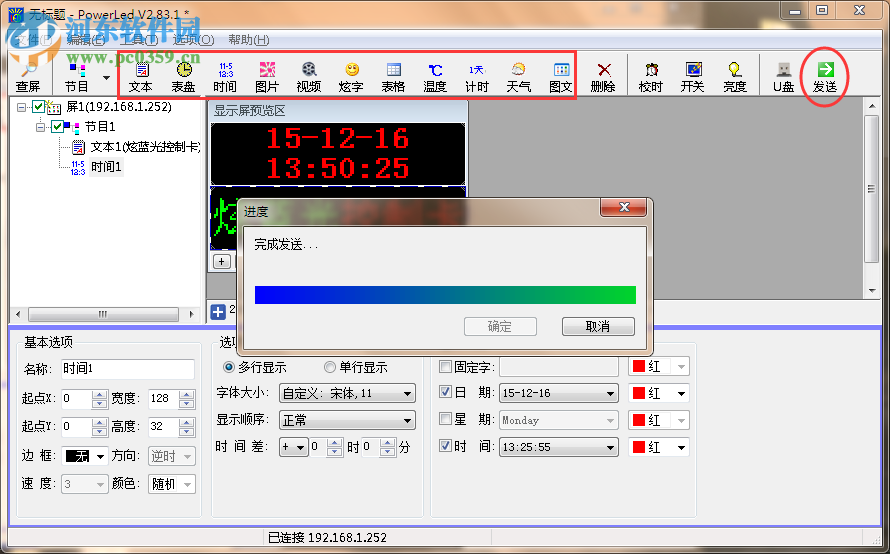Viewport: 890px width, 554px height.
Task: Select the 多行显示 radio button
Action: pos(228,367)
